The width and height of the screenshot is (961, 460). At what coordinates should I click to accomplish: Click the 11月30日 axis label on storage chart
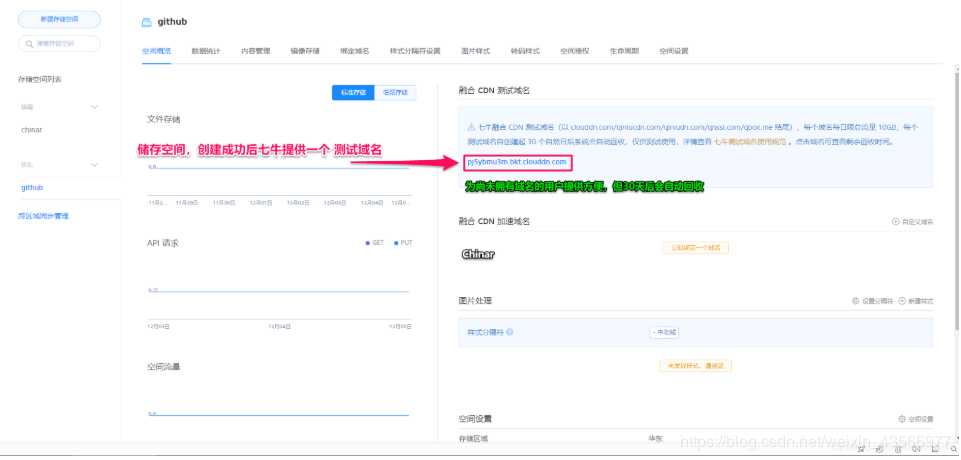[224, 202]
